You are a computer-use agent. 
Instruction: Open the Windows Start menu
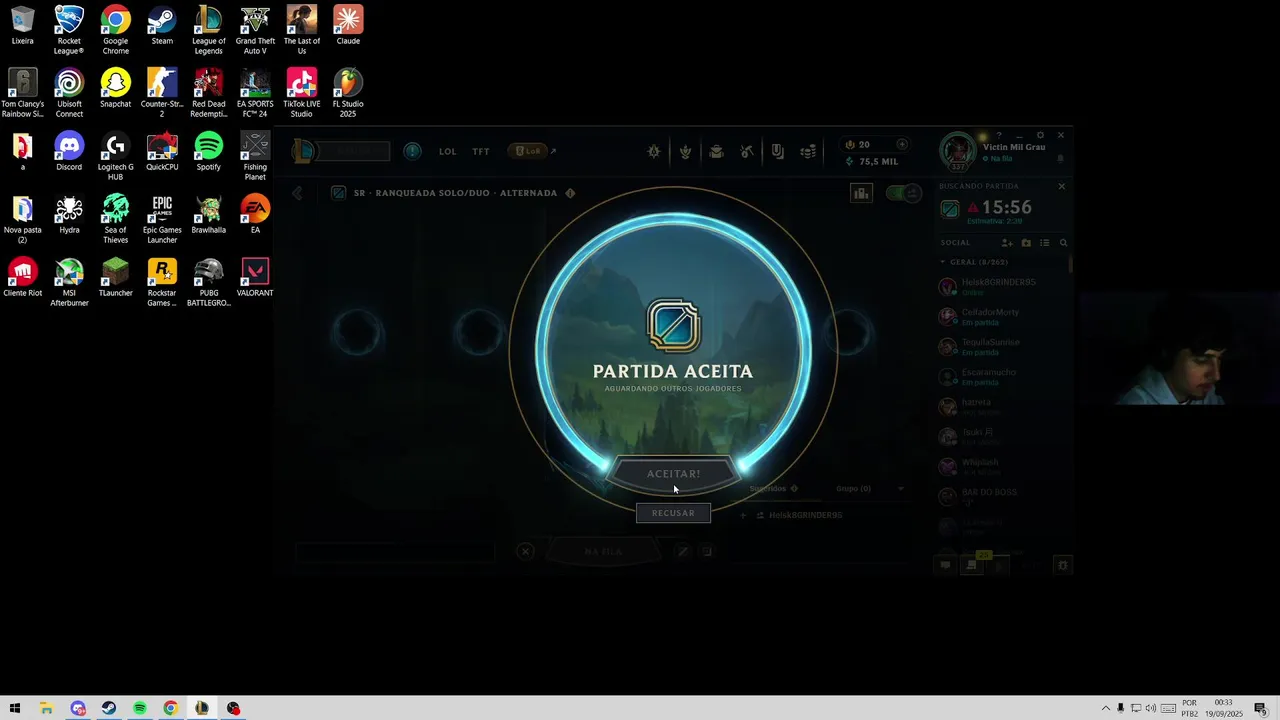15,708
